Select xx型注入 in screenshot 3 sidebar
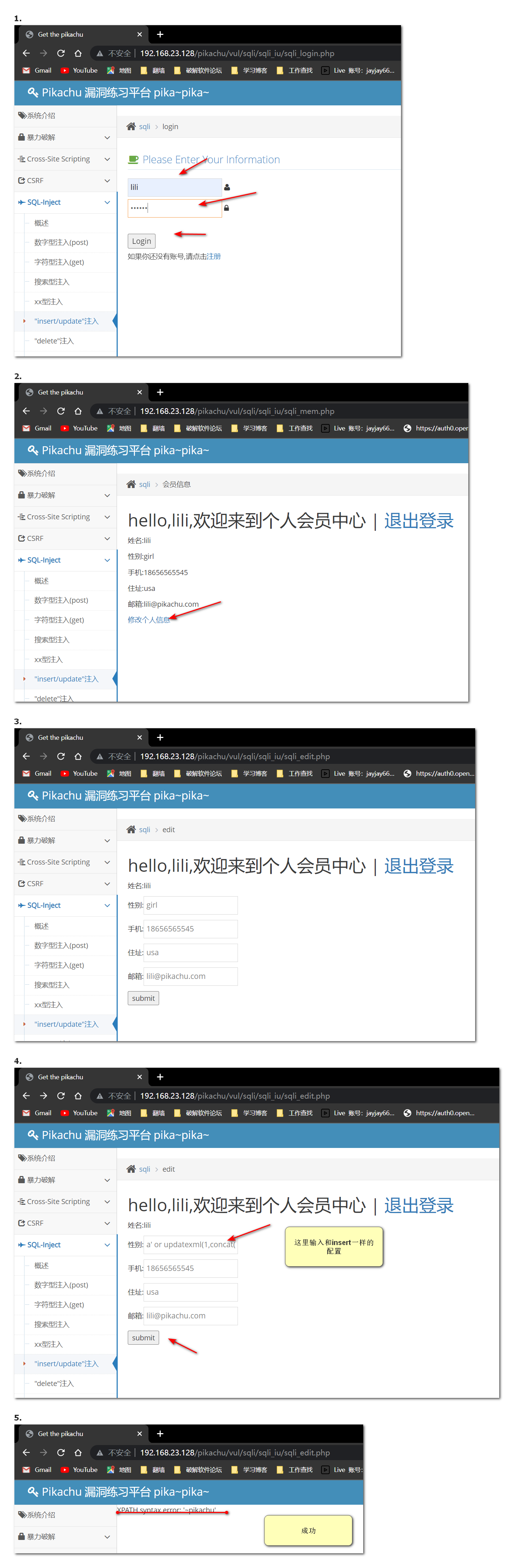 pos(49,1005)
